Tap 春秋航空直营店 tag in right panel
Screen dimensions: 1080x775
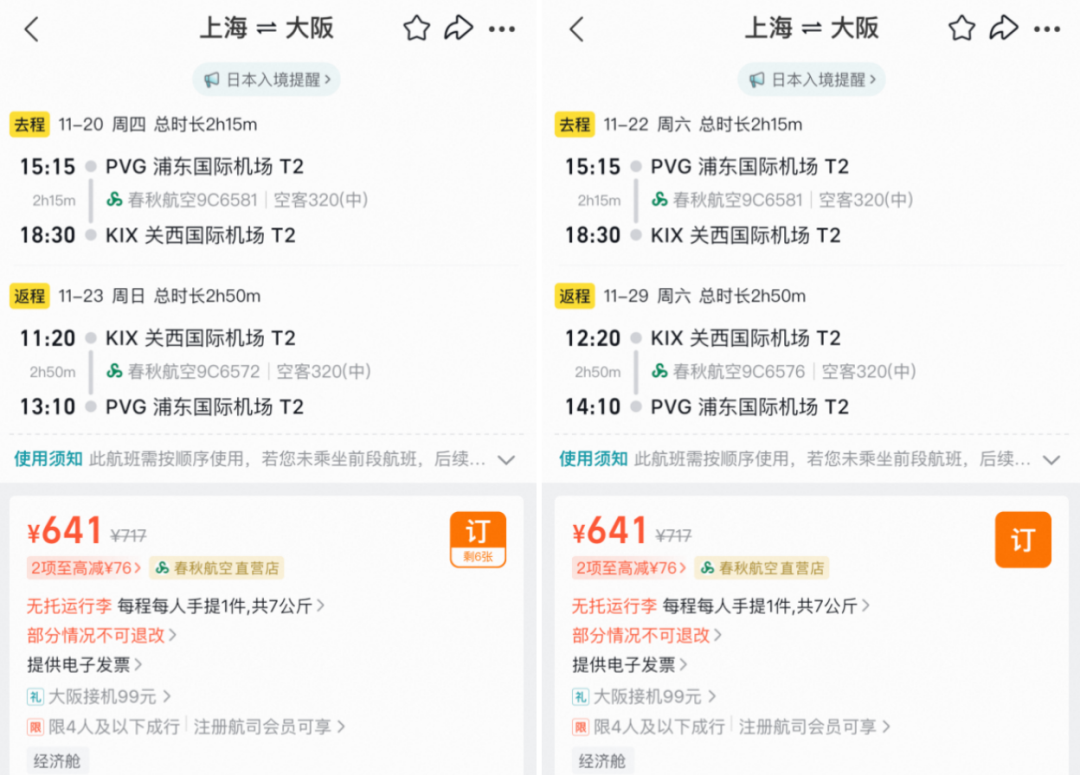(762, 568)
